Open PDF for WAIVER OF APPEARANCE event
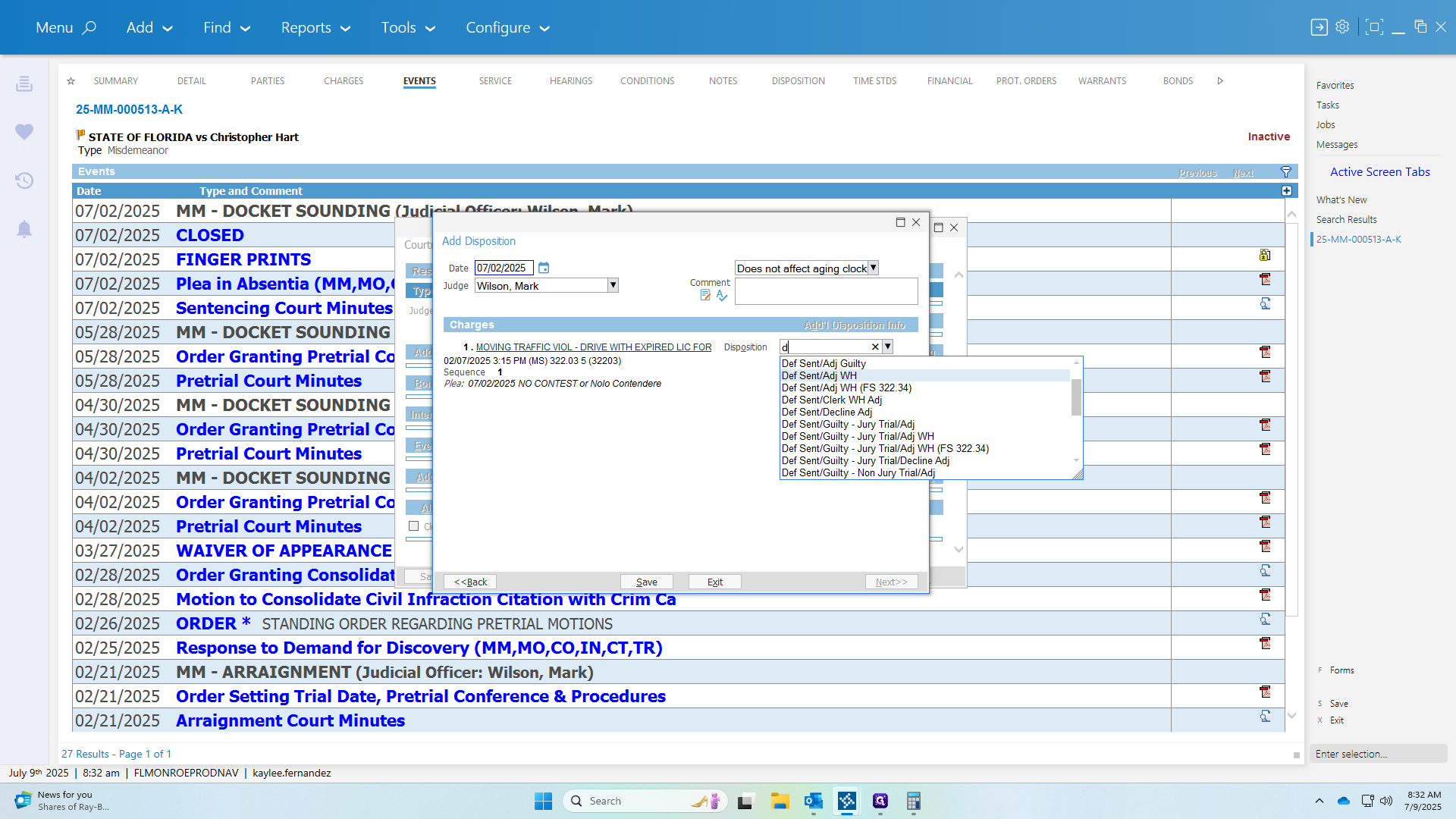 point(1265,547)
